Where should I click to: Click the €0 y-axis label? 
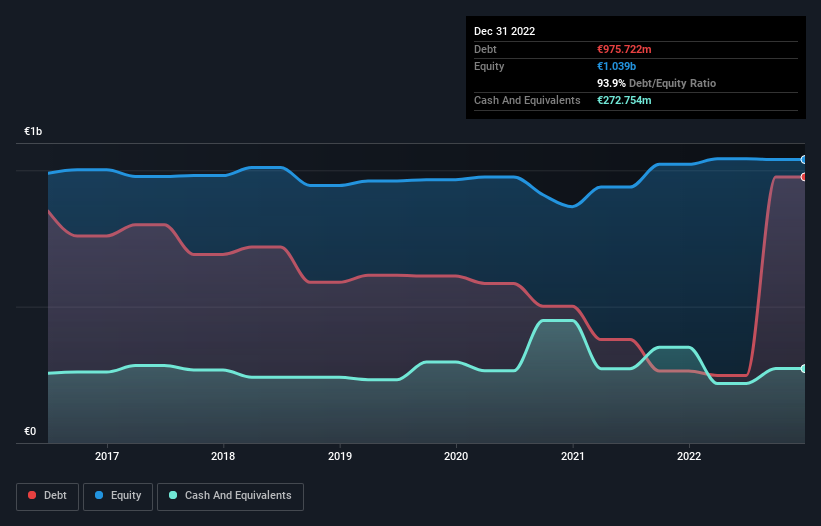click(x=30, y=431)
